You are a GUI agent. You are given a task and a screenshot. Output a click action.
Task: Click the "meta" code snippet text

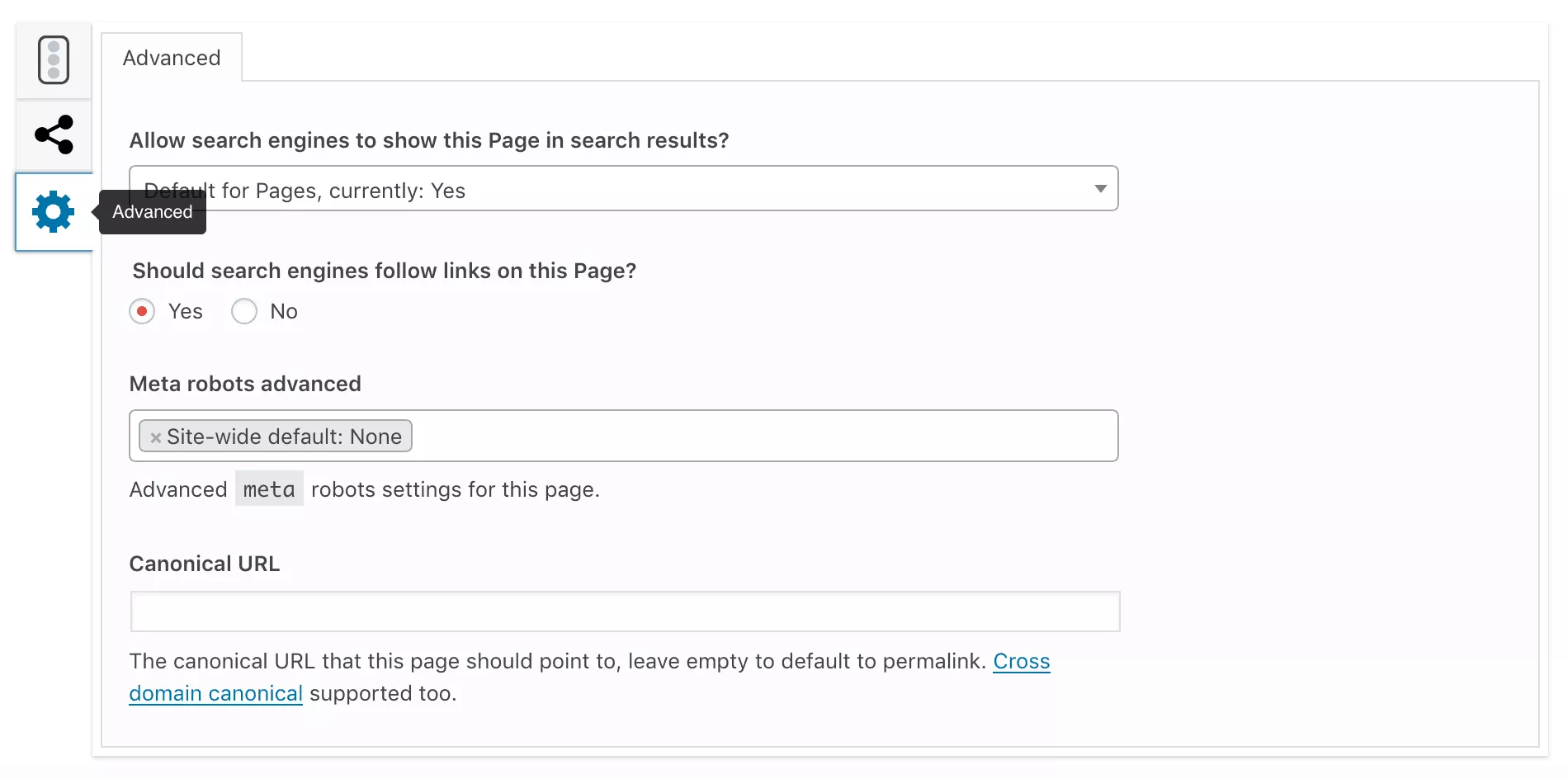click(x=269, y=489)
